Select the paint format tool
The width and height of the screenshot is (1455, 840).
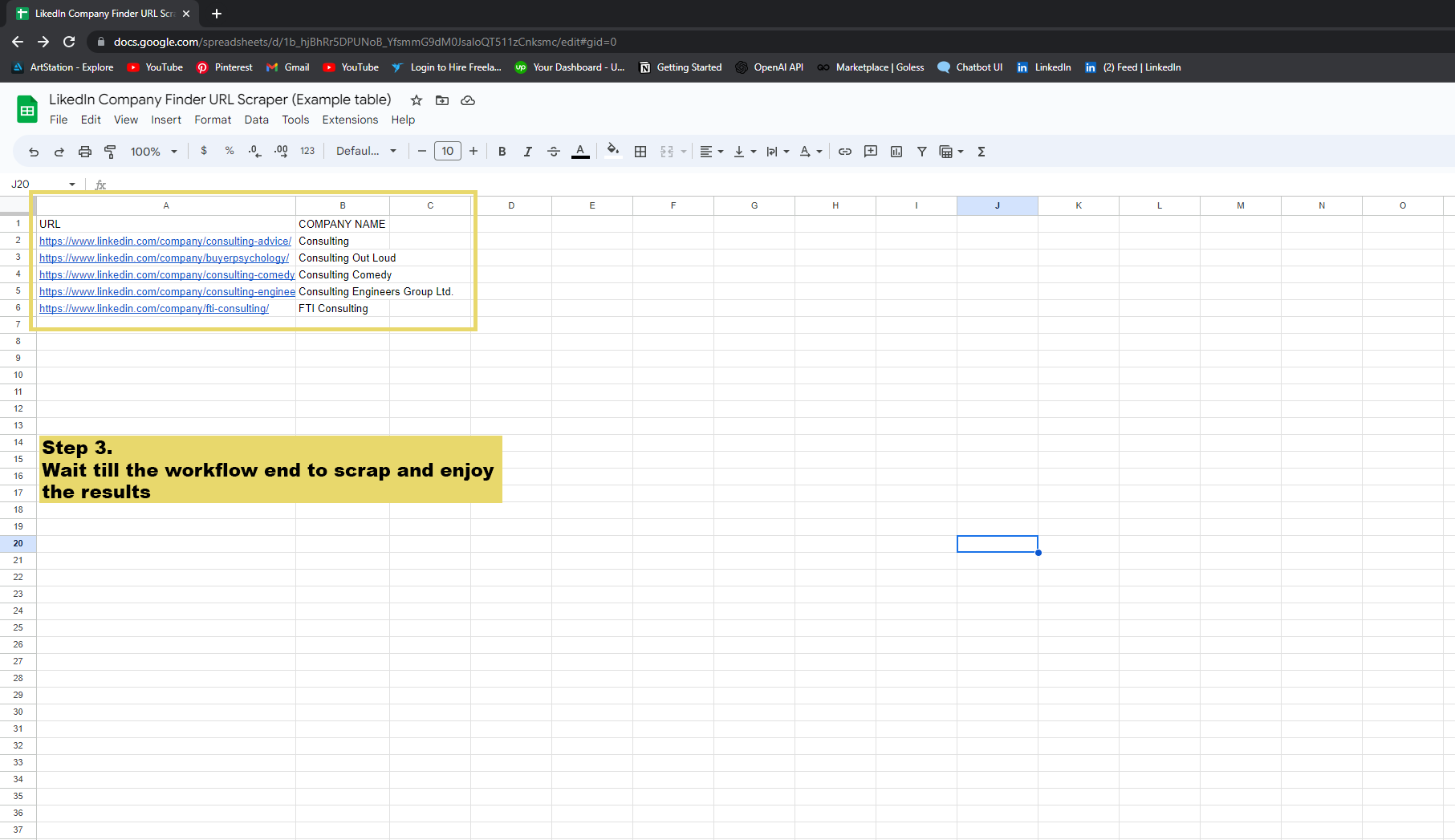pyautogui.click(x=111, y=152)
